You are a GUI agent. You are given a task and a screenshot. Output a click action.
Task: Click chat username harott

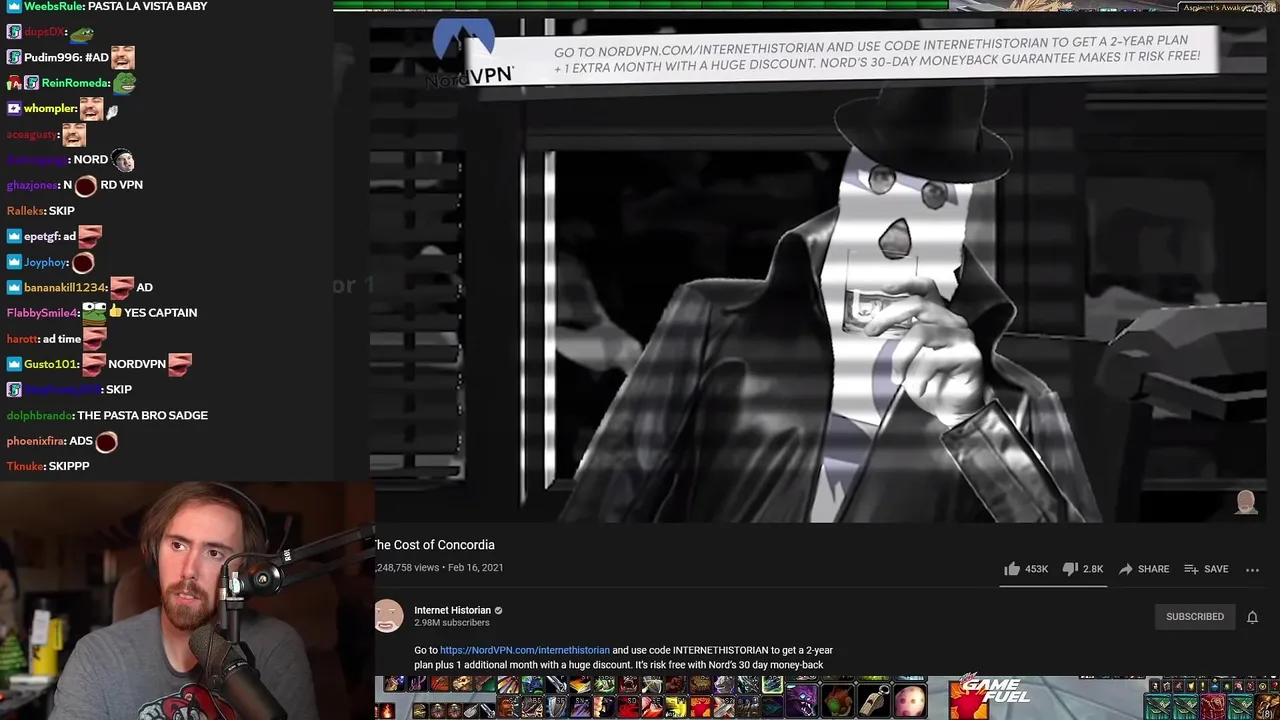[x=22, y=339]
